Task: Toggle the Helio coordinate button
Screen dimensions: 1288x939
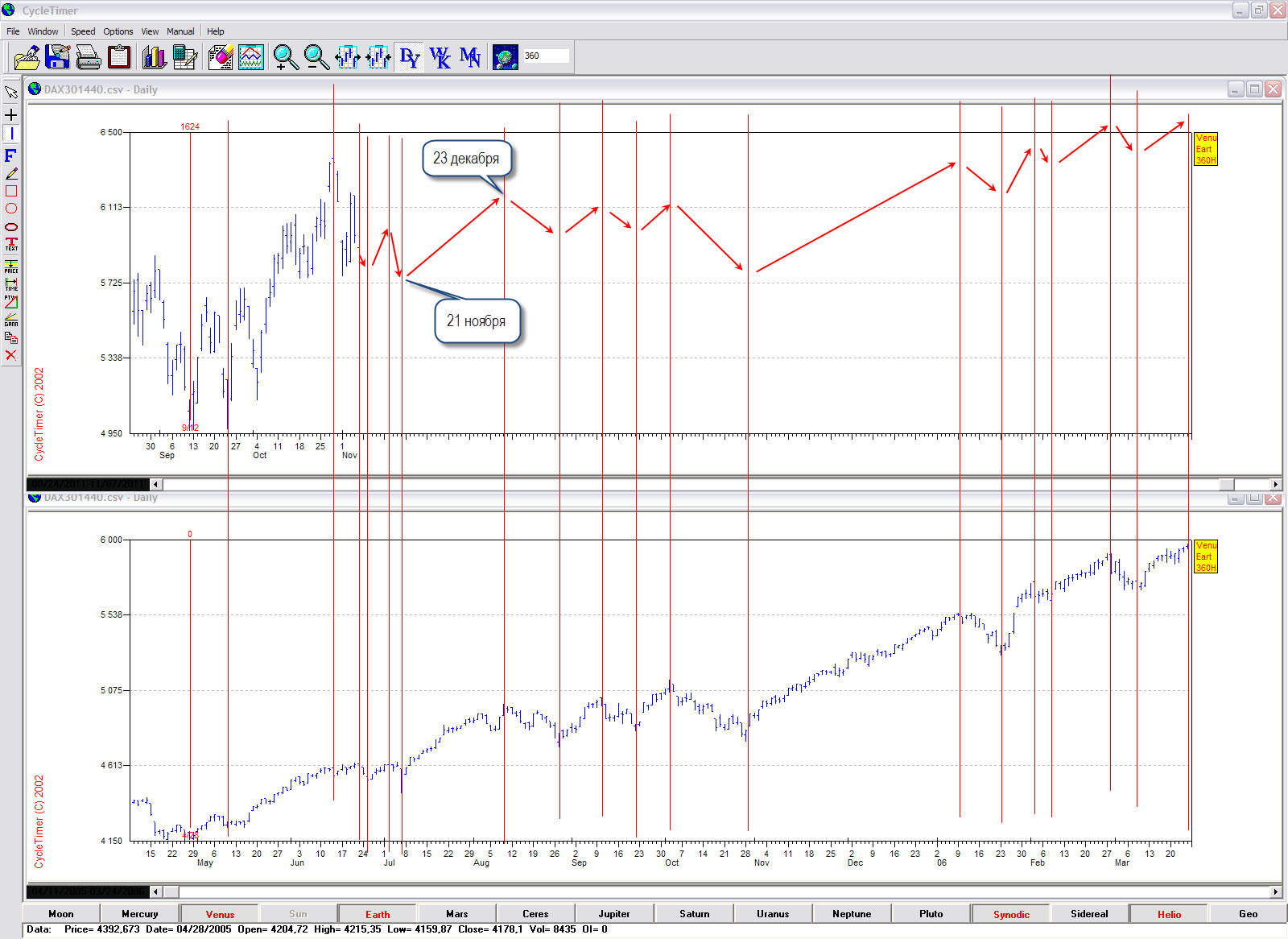Action: (1169, 914)
